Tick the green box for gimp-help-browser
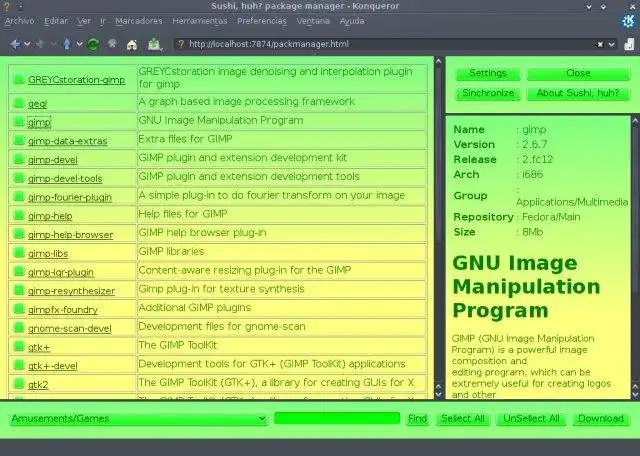Image resolution: width=640 pixels, height=456 pixels. click(19, 234)
